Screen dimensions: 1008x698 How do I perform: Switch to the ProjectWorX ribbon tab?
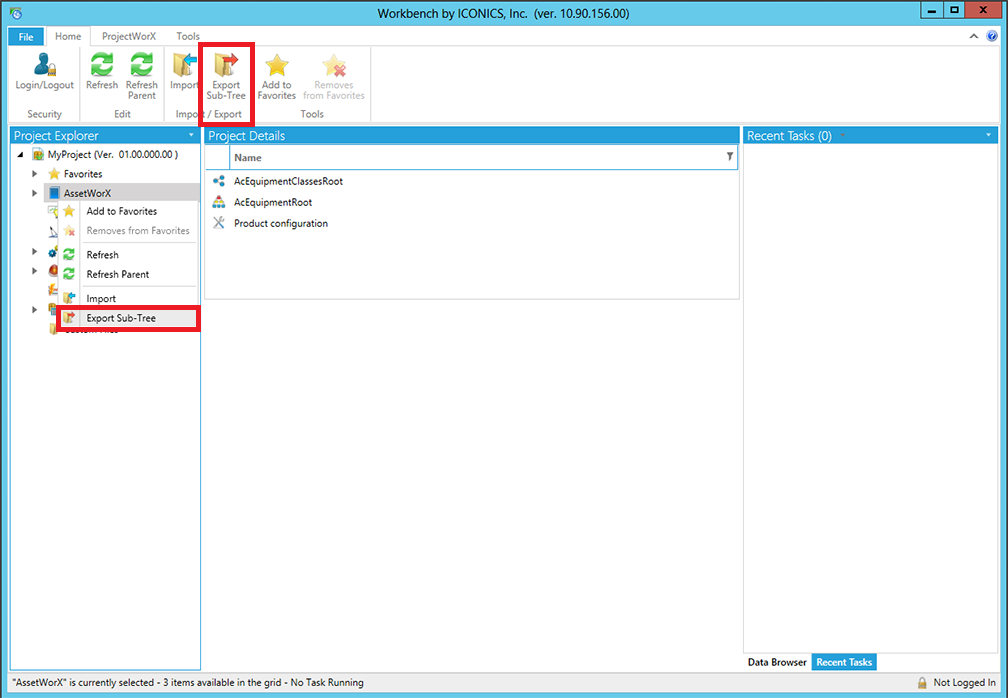click(x=128, y=36)
